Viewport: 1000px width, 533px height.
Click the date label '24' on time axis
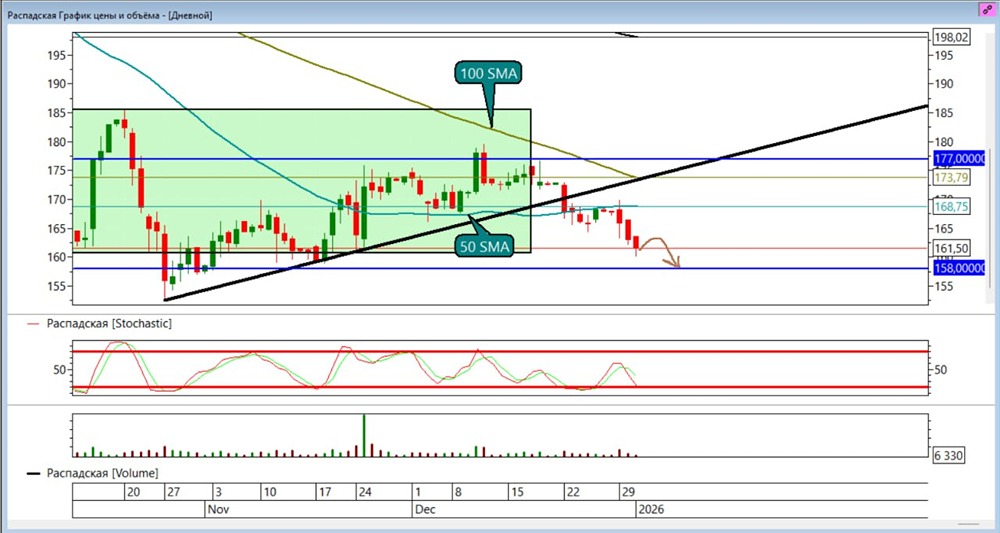(x=365, y=492)
